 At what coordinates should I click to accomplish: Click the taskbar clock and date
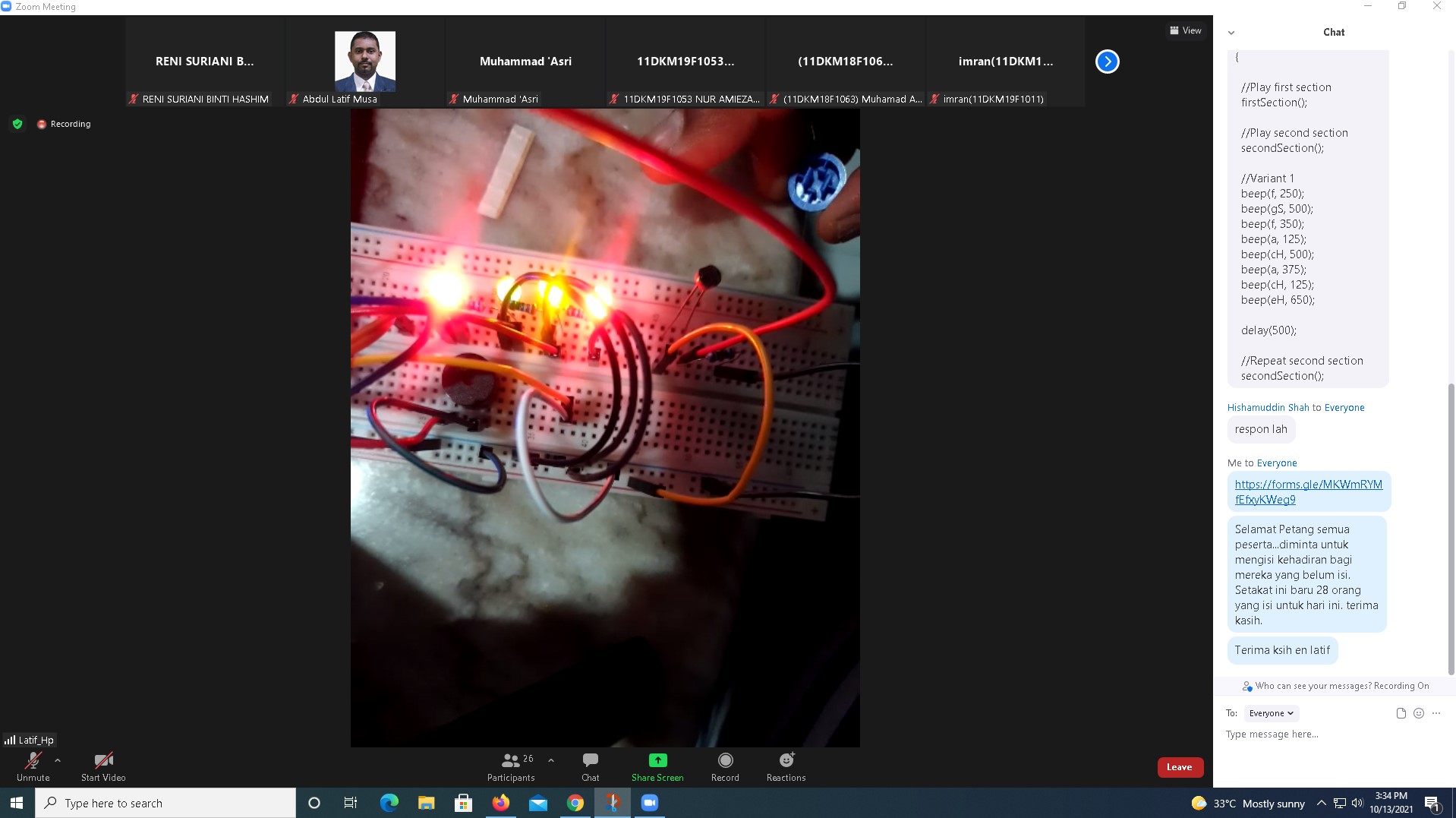point(1391,803)
